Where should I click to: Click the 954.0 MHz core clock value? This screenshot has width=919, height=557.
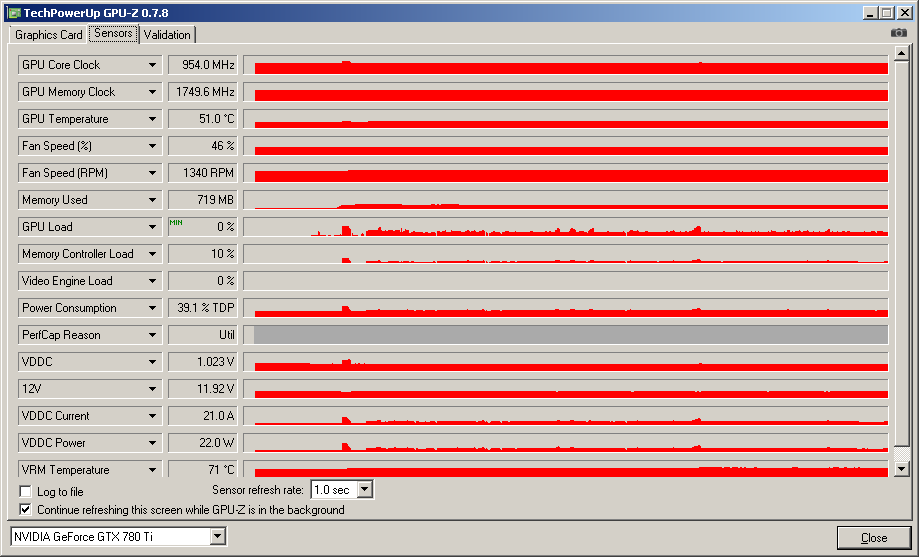(202, 65)
